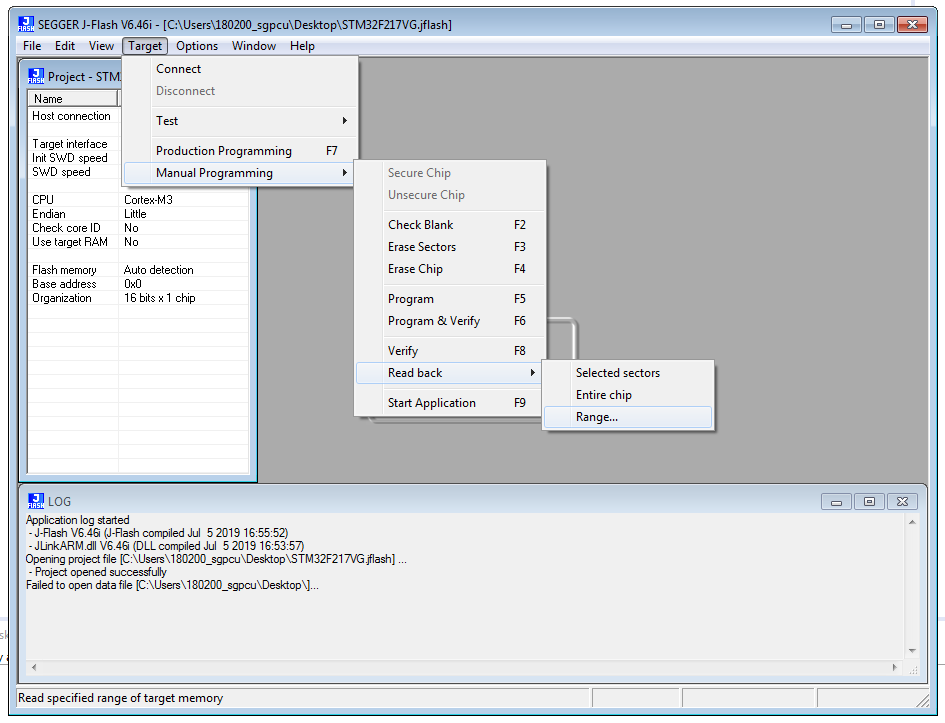
Task: Expand the Test submenu
Action: [240, 120]
